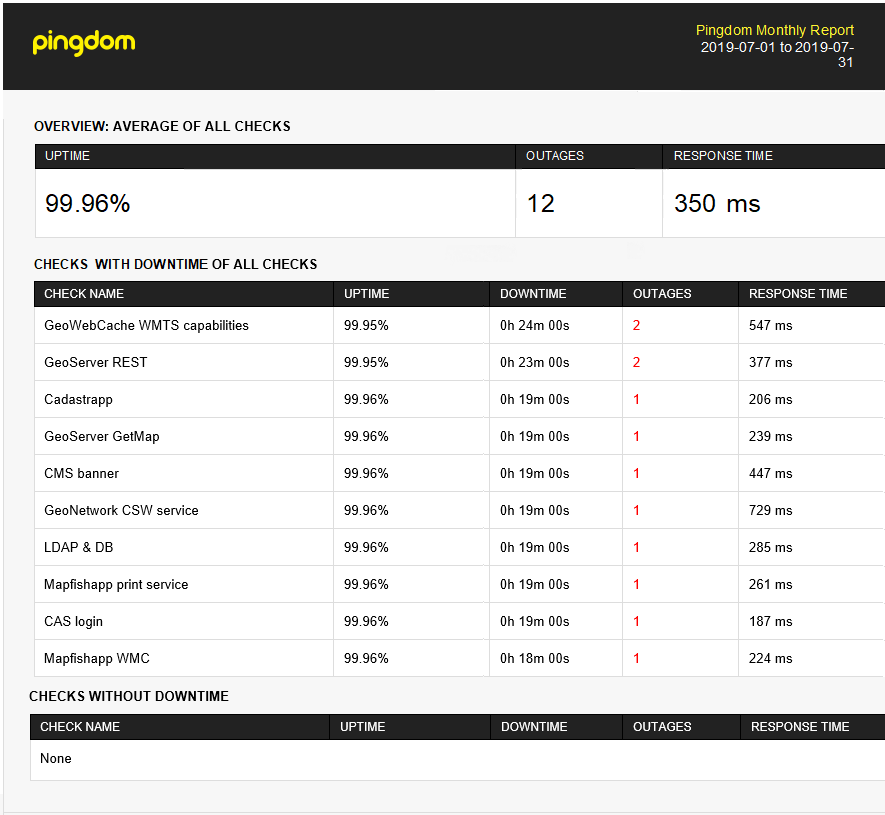Click DOWNTIME header in checks with downtime table
885x815 pixels.
[x=533, y=293]
